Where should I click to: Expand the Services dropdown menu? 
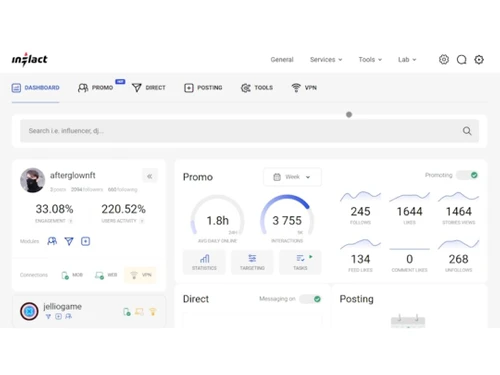click(x=326, y=60)
